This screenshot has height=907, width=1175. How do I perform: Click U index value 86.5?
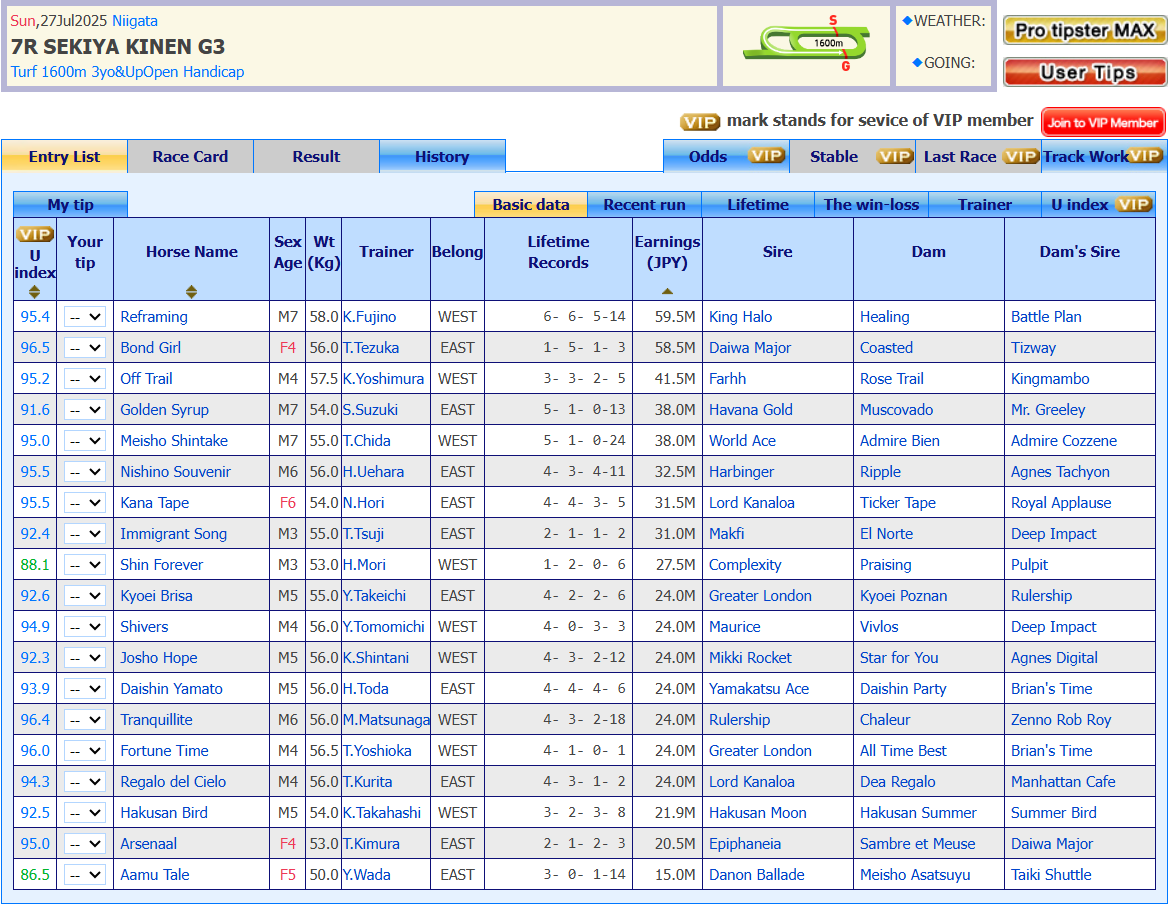tap(35, 875)
